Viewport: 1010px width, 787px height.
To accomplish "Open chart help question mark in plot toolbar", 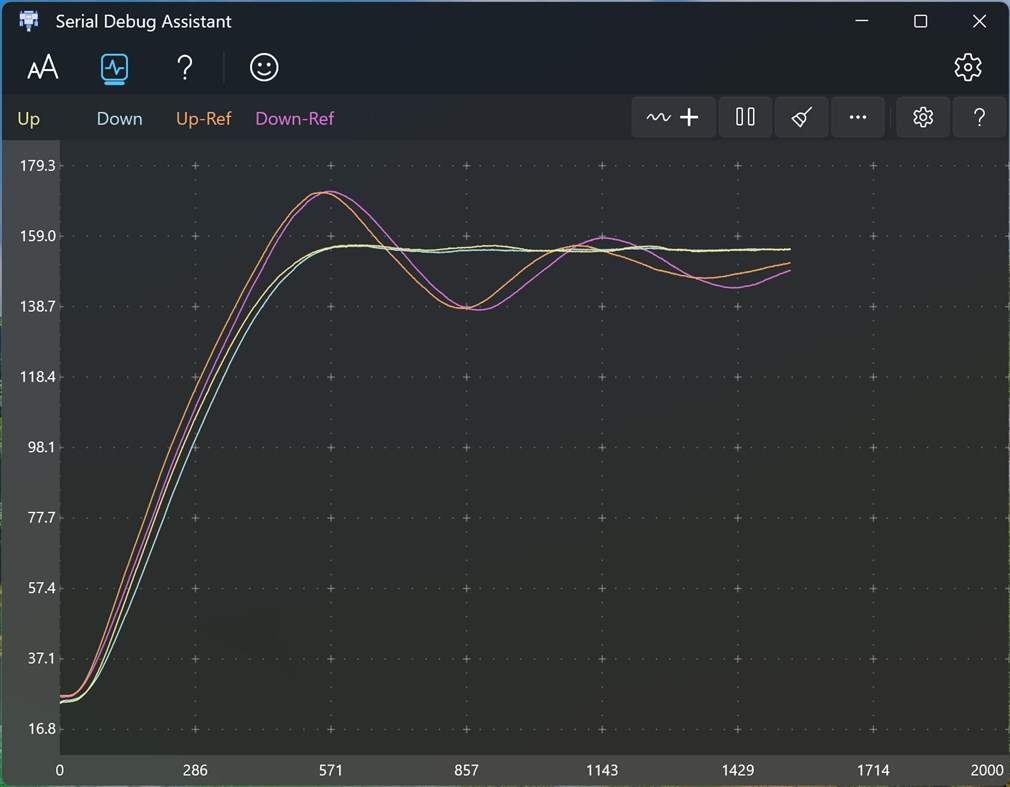I will tap(979, 117).
